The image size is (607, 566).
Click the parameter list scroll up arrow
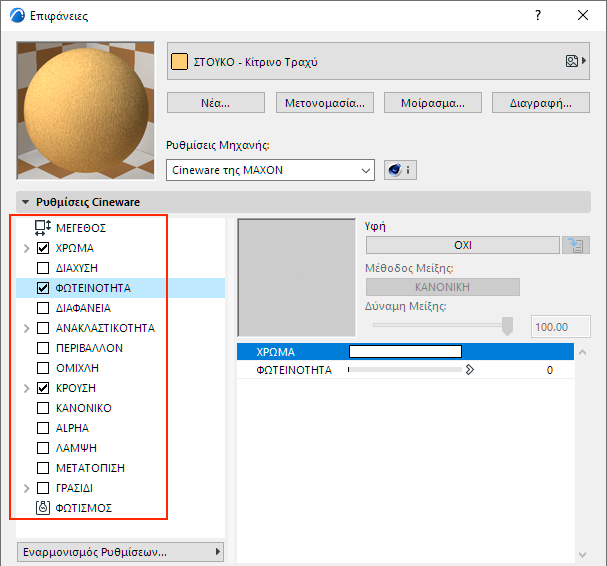tap(582, 352)
